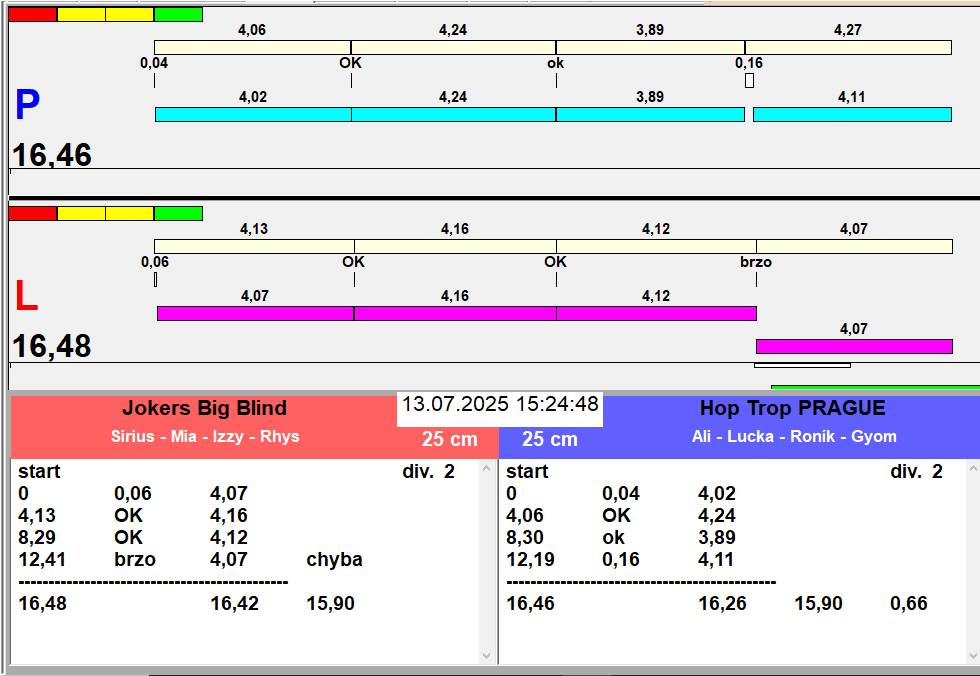Click the red L lane letter
The width and height of the screenshot is (980, 676).
(x=26, y=296)
